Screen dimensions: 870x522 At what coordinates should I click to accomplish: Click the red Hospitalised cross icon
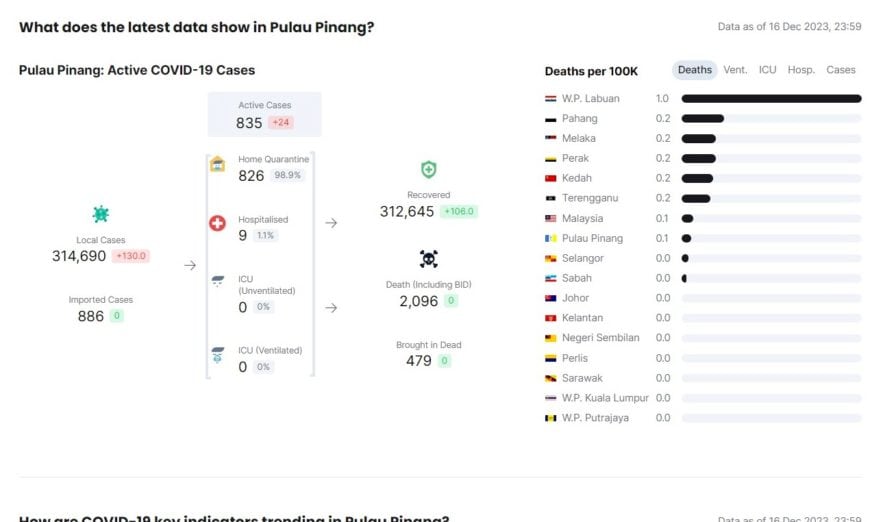pos(217,223)
